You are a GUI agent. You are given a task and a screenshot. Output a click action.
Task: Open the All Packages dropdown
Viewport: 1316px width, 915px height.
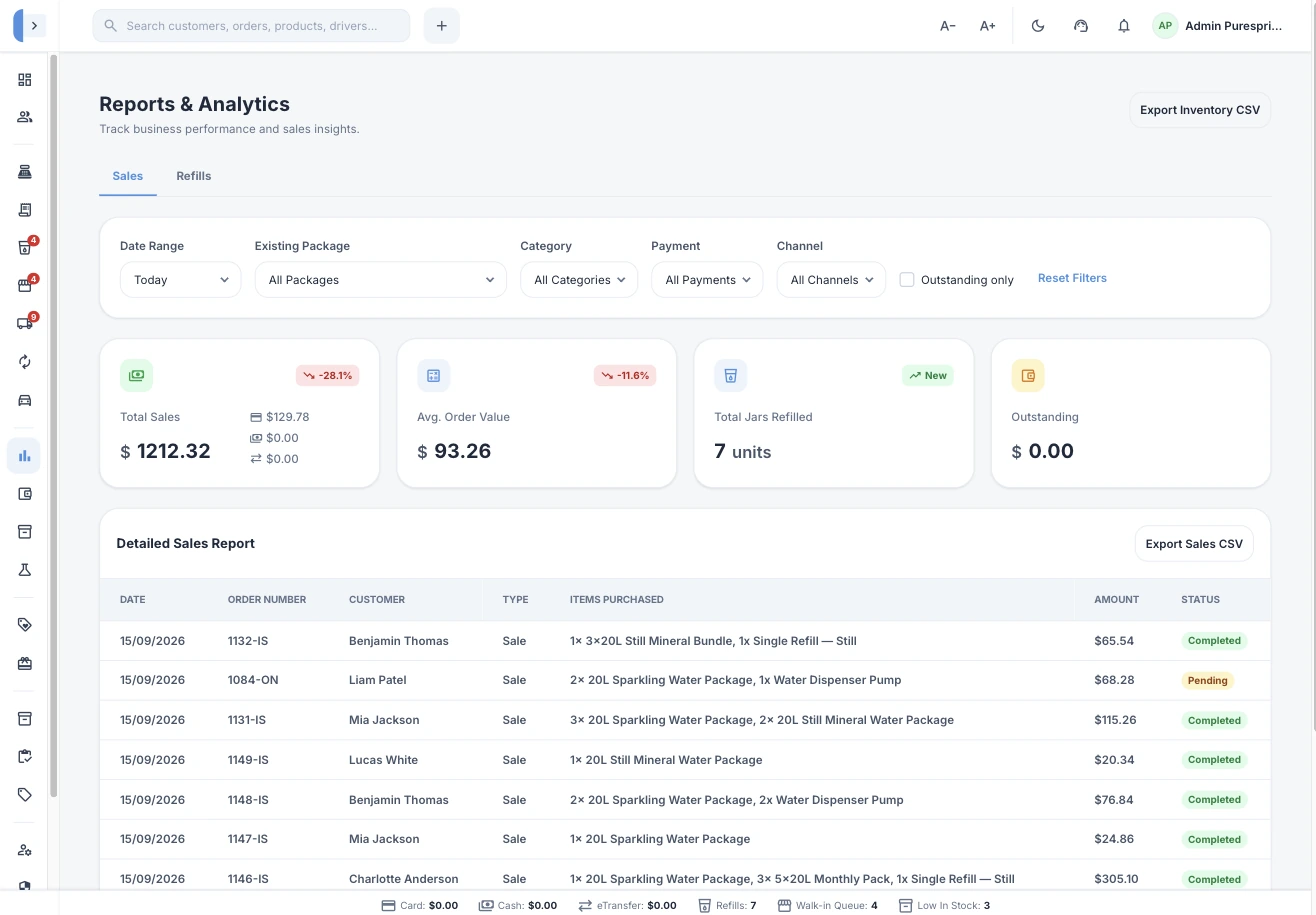click(381, 280)
